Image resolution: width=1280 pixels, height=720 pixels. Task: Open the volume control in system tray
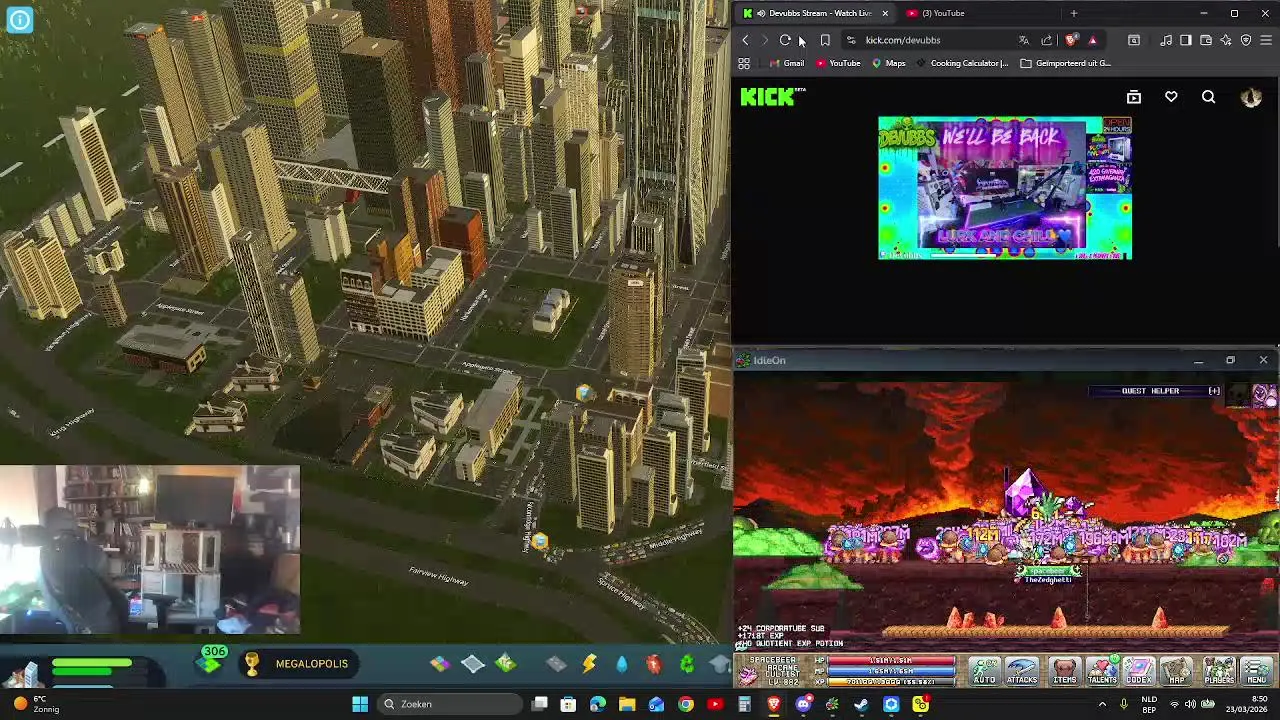[x=1192, y=704]
